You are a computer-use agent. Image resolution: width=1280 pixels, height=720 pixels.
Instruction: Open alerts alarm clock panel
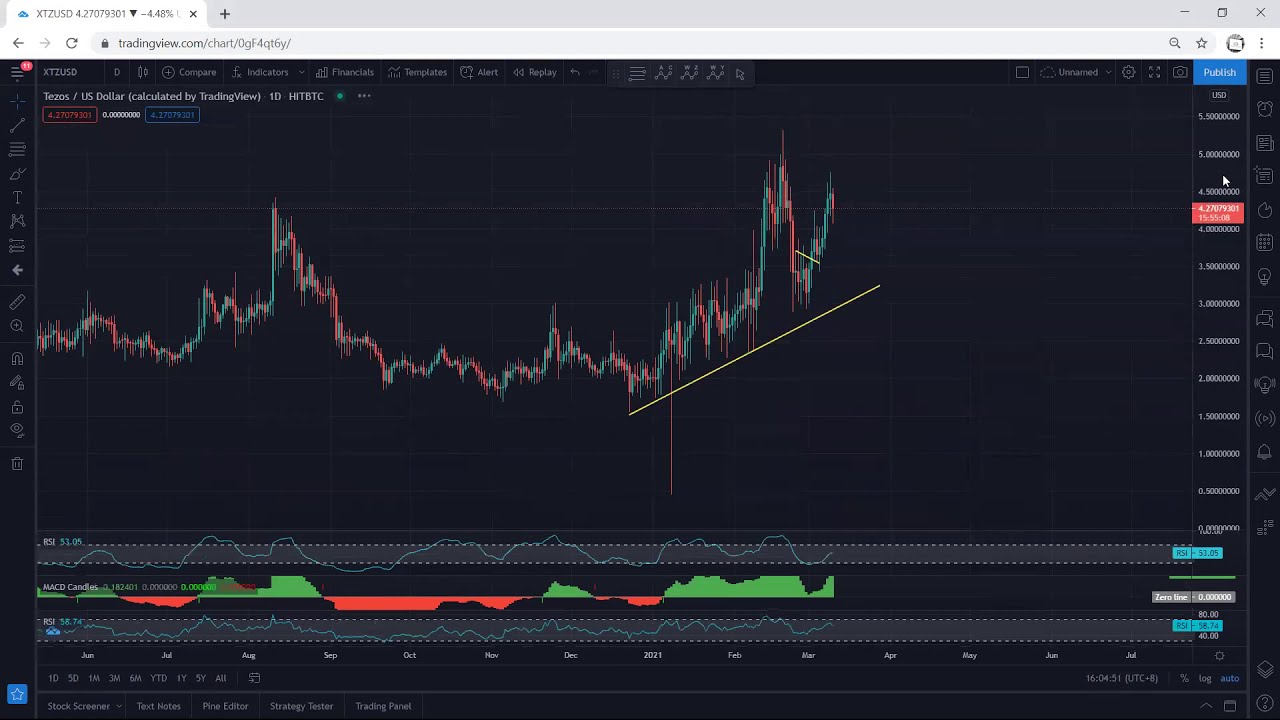[1264, 108]
